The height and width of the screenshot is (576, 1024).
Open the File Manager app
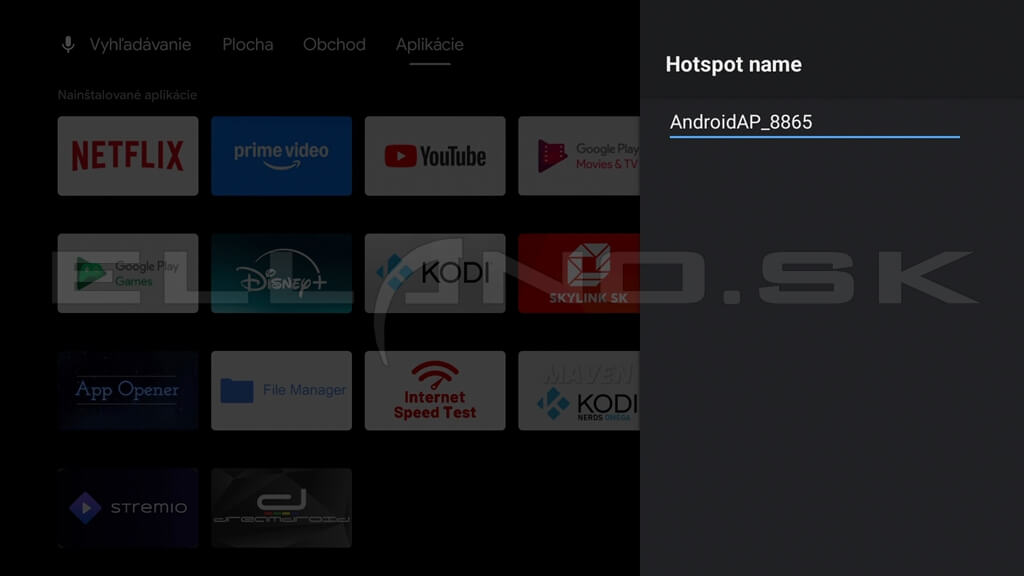pyautogui.click(x=281, y=390)
